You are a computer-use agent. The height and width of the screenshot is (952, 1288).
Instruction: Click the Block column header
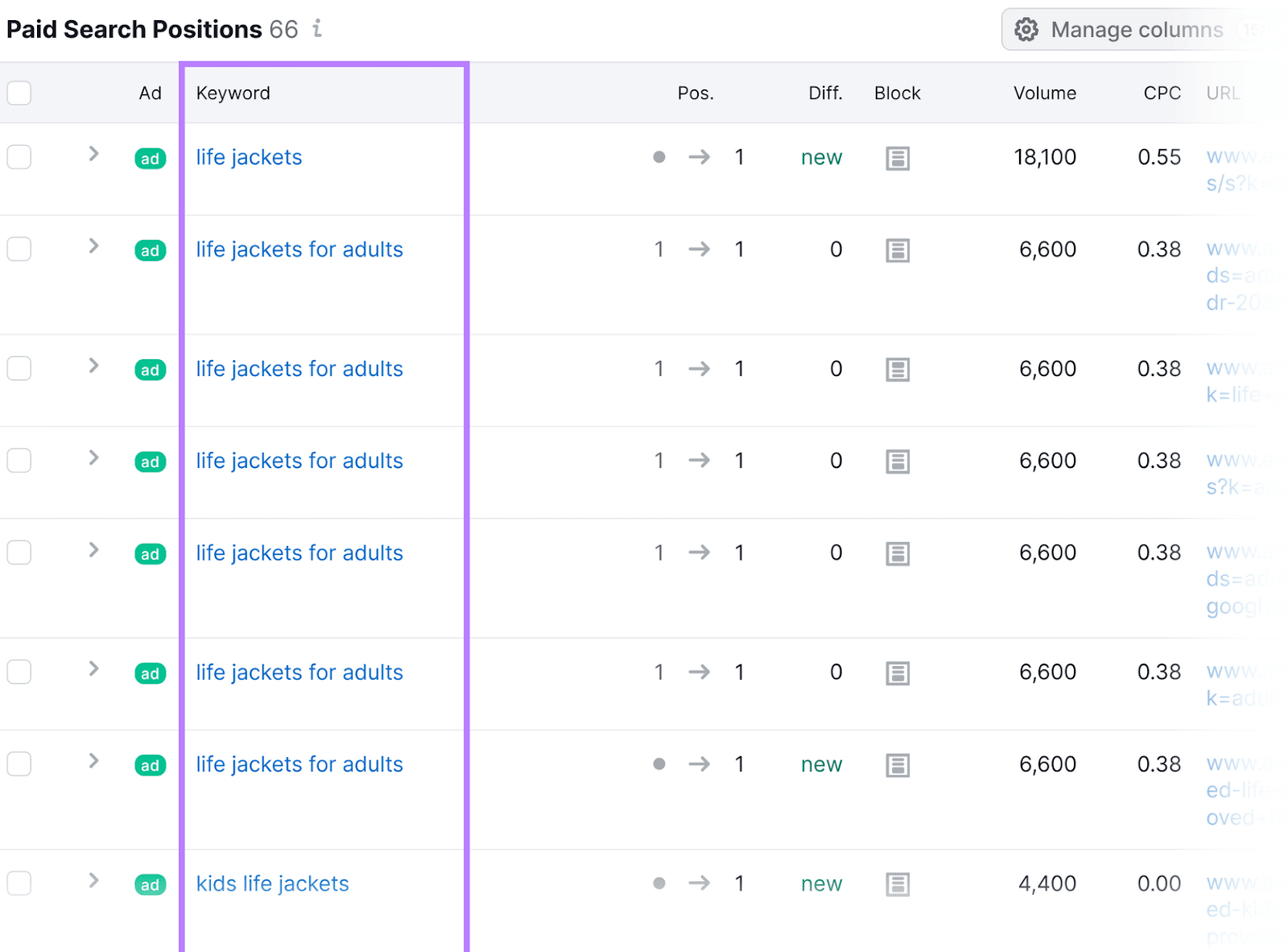897,93
